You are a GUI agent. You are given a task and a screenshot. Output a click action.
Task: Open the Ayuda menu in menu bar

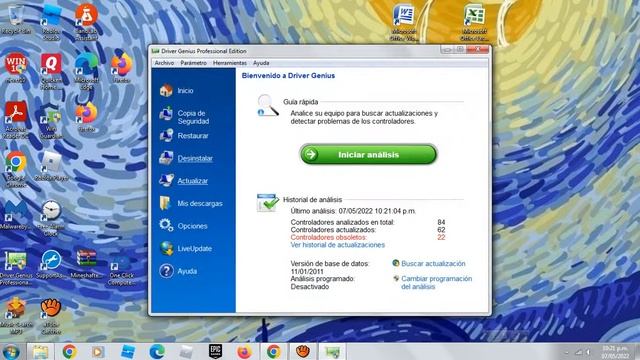click(x=261, y=63)
